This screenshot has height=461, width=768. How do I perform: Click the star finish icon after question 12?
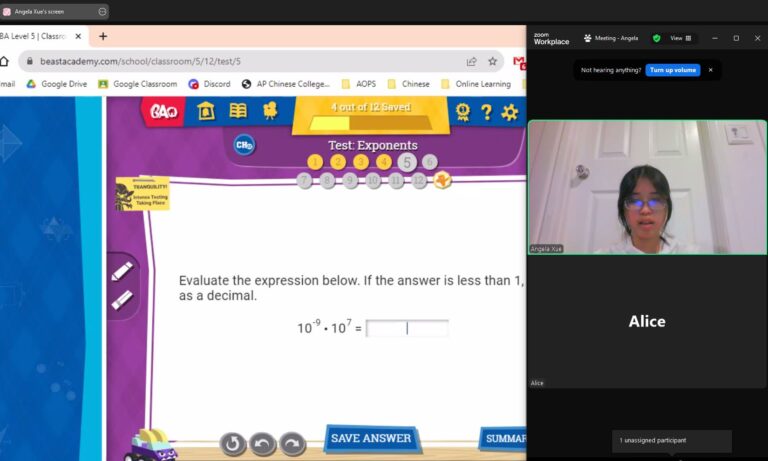coord(442,180)
